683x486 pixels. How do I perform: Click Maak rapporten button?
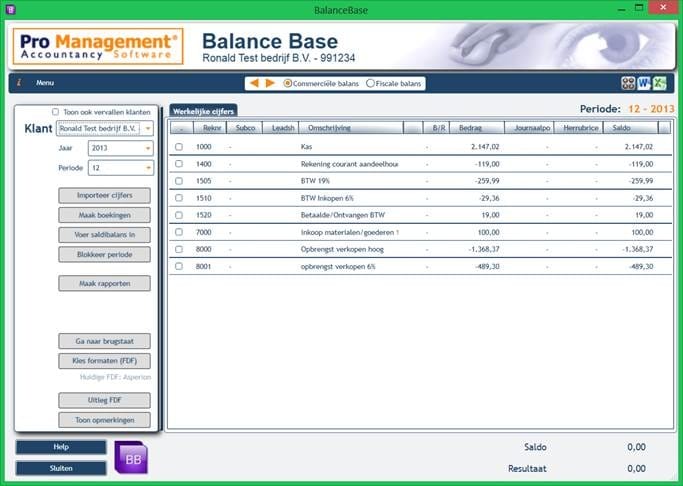point(105,284)
